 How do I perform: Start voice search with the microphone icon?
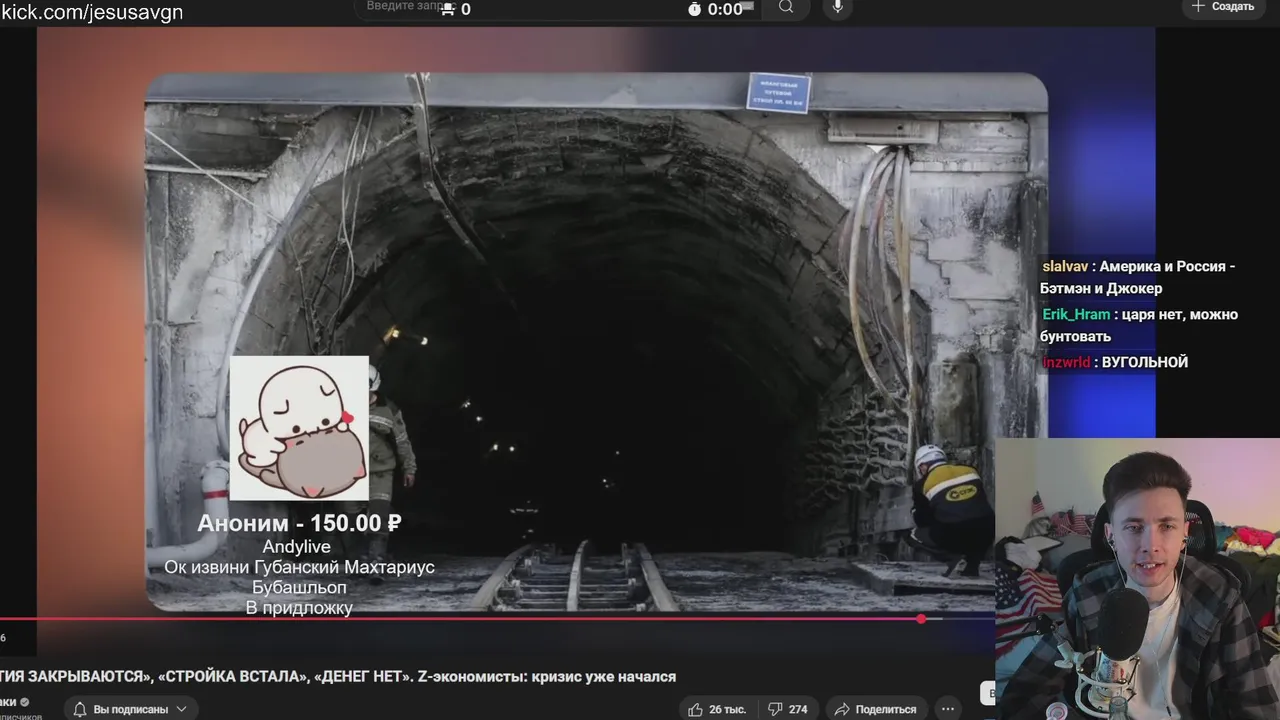[x=838, y=8]
